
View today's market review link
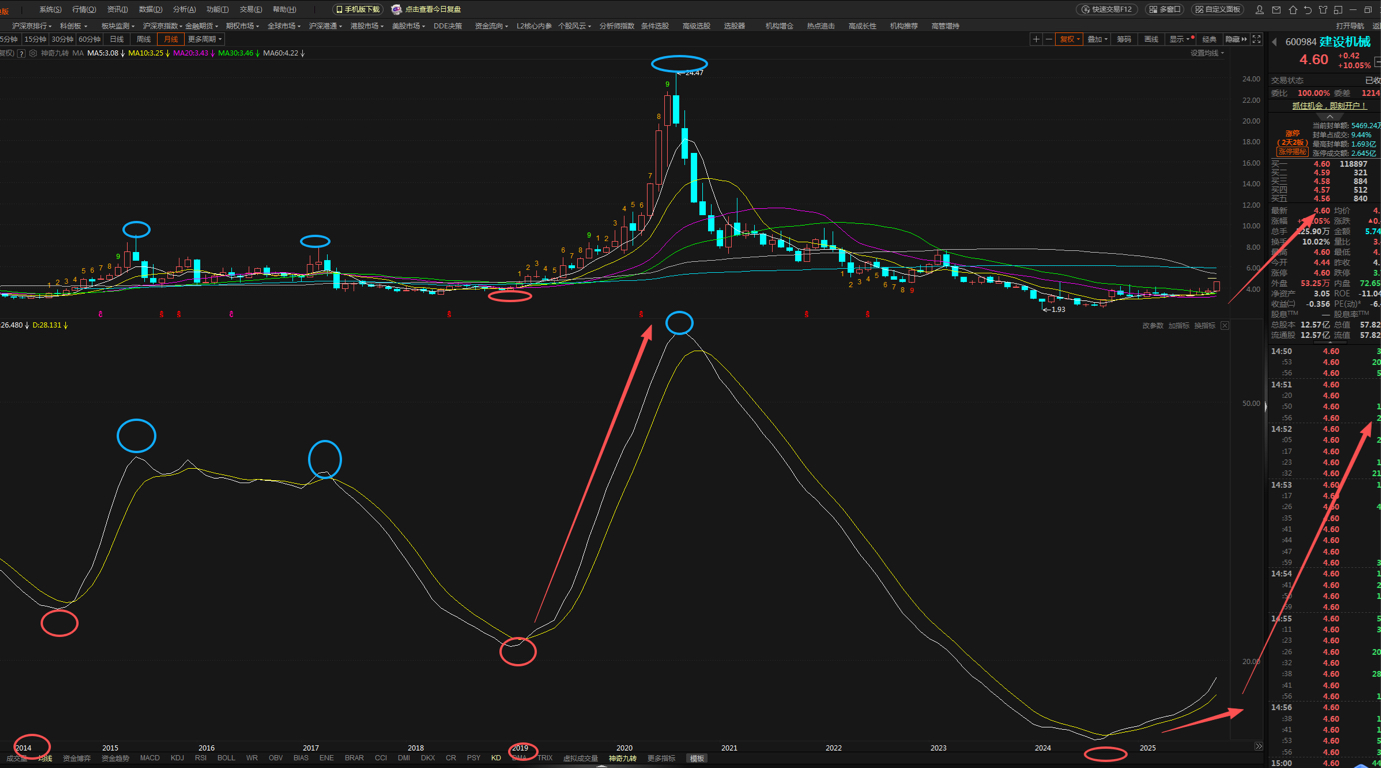(426, 9)
